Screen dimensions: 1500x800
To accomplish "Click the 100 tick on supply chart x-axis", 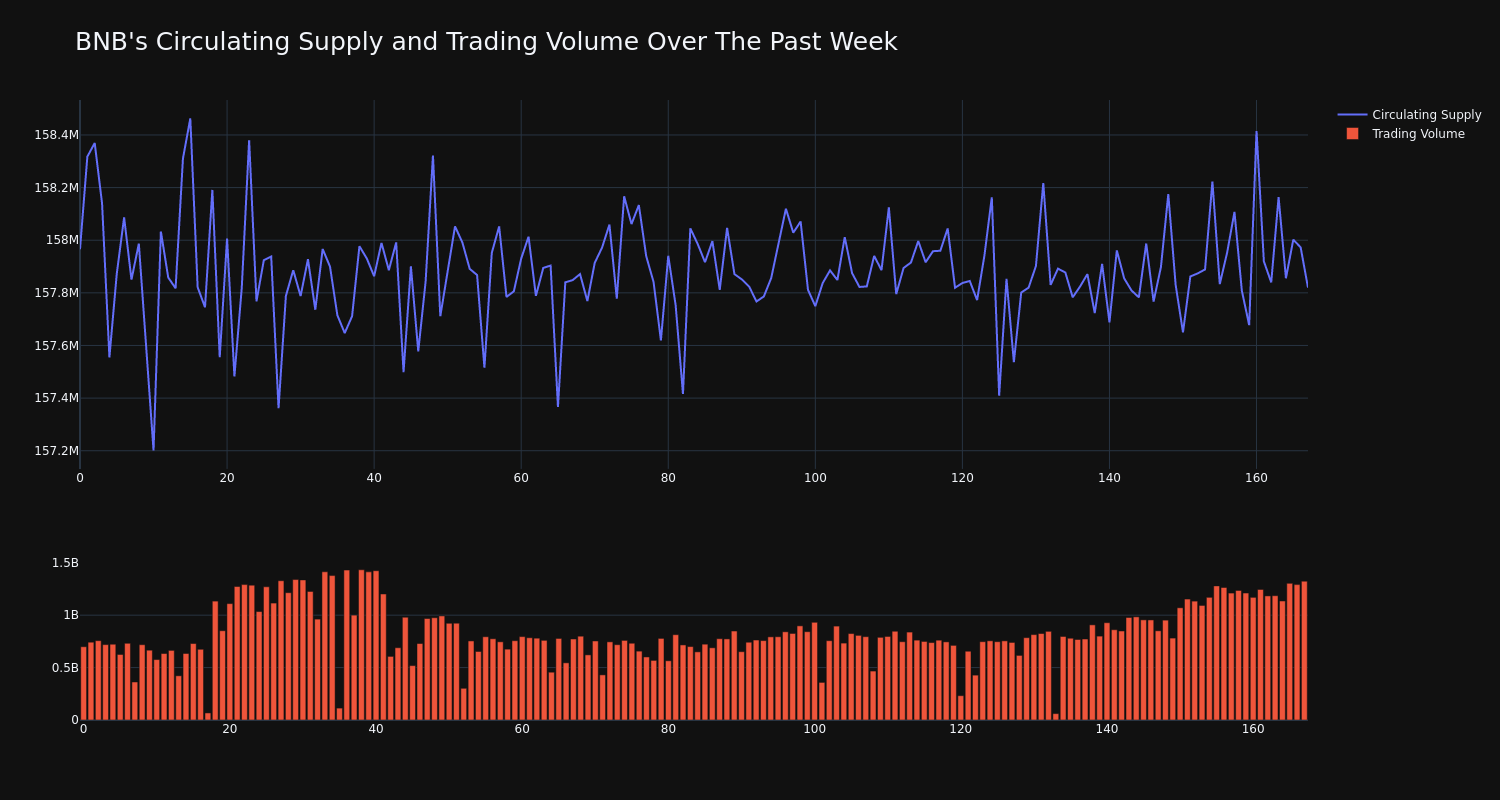I will [x=815, y=478].
